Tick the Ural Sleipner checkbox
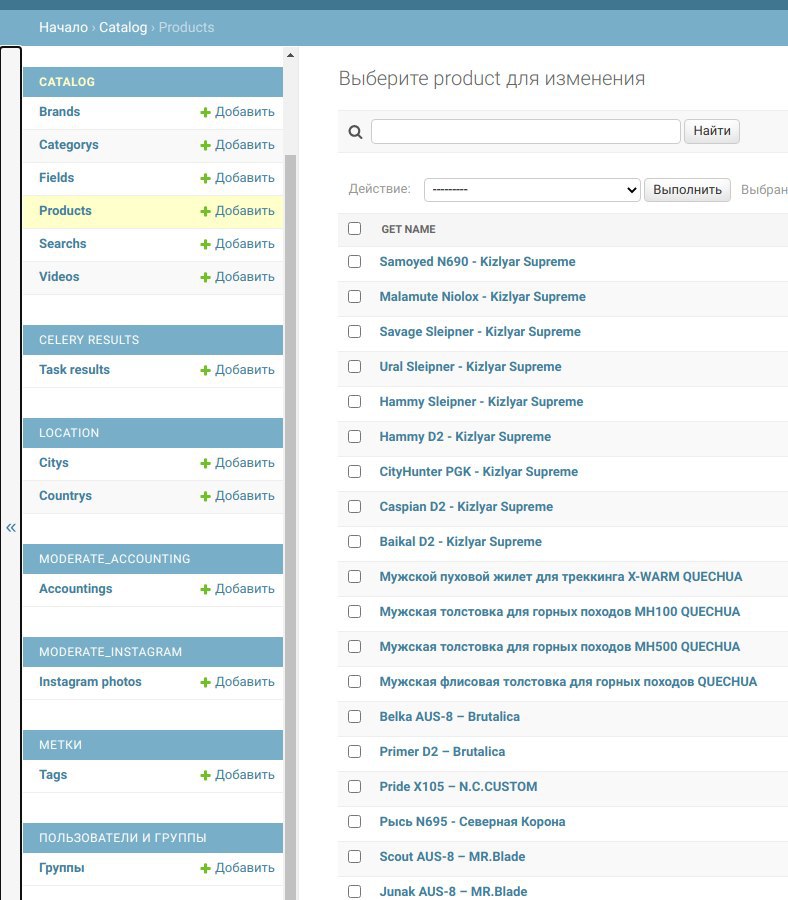788x900 pixels. [355, 367]
